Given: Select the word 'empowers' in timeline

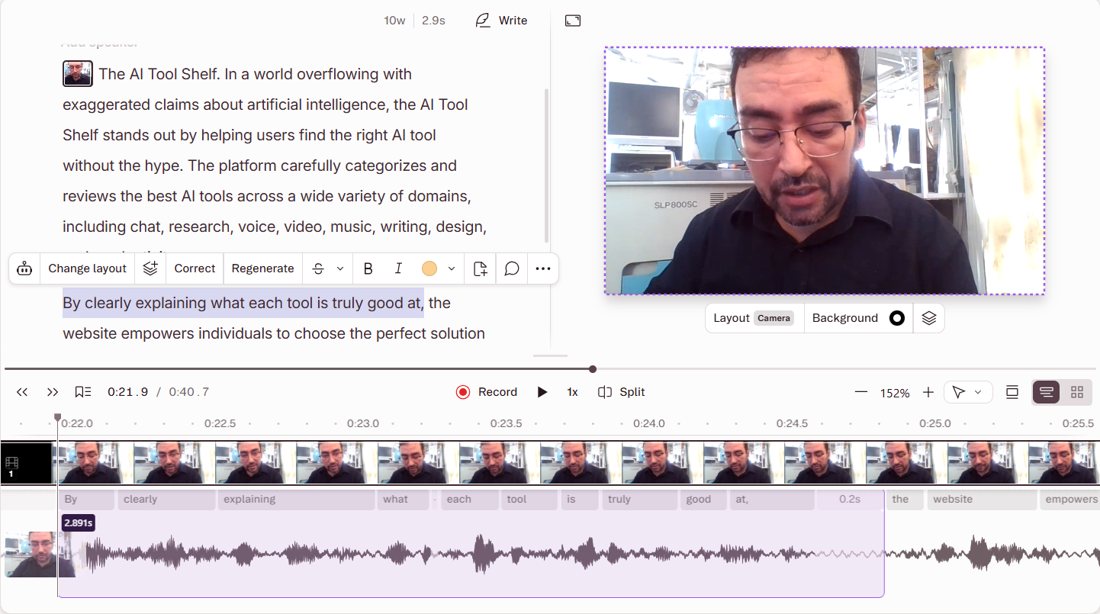Looking at the screenshot, I should click(x=1069, y=499).
